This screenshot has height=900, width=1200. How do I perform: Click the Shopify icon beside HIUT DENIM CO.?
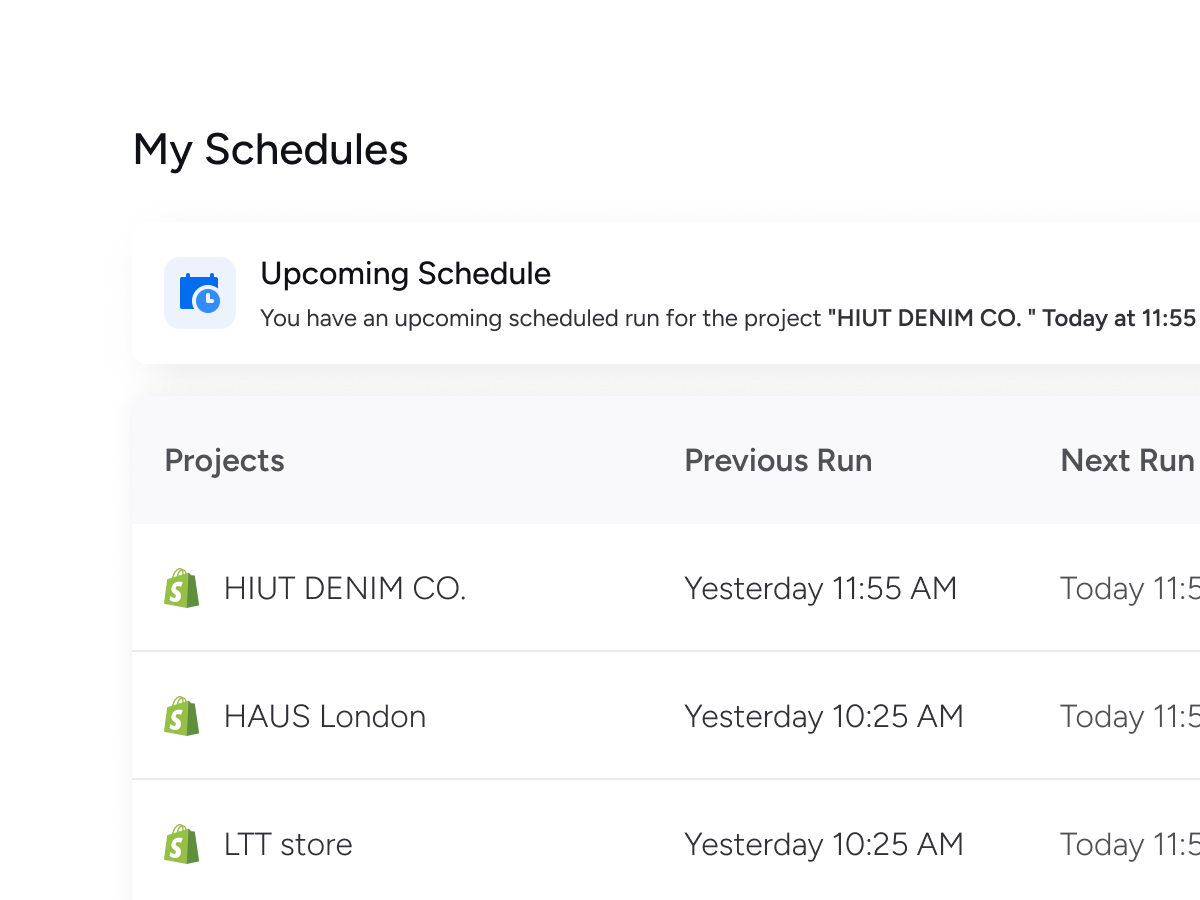[181, 588]
